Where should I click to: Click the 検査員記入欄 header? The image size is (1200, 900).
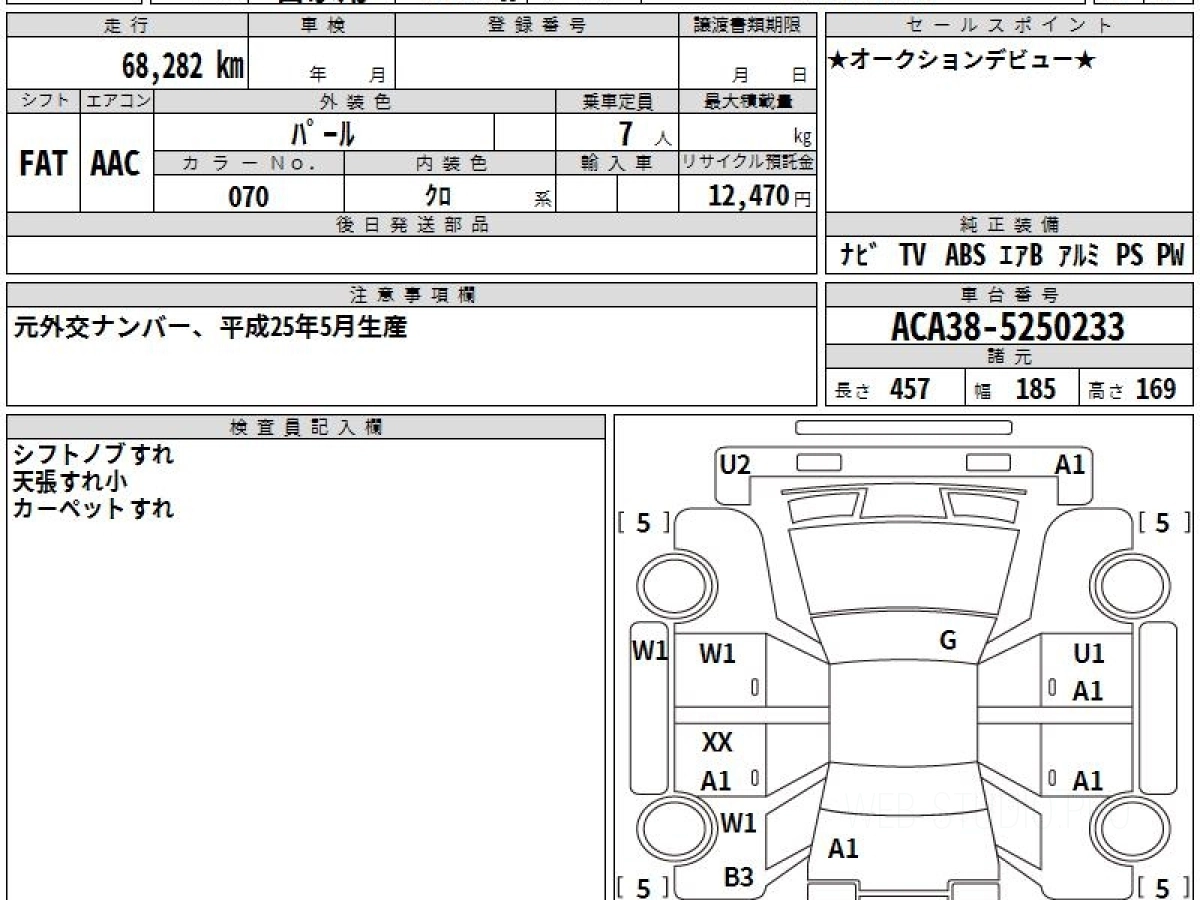click(x=306, y=426)
